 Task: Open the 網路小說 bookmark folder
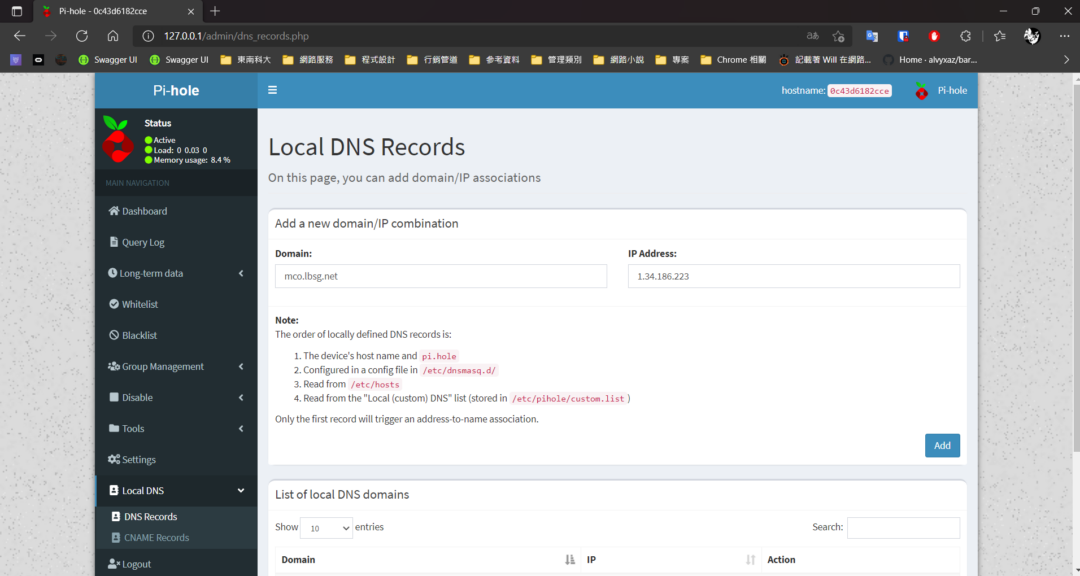click(619, 60)
